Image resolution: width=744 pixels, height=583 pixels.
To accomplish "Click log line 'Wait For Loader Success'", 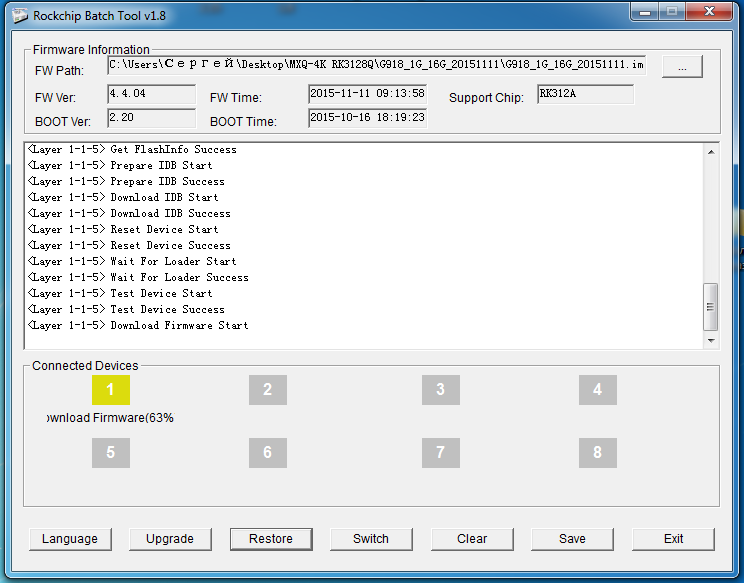I will [138, 278].
